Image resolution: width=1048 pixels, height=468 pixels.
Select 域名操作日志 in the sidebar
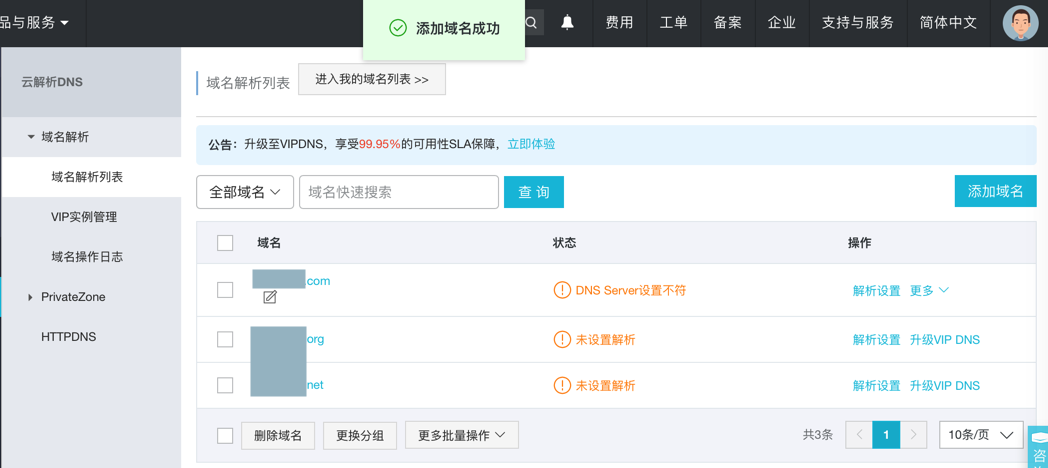pos(87,257)
